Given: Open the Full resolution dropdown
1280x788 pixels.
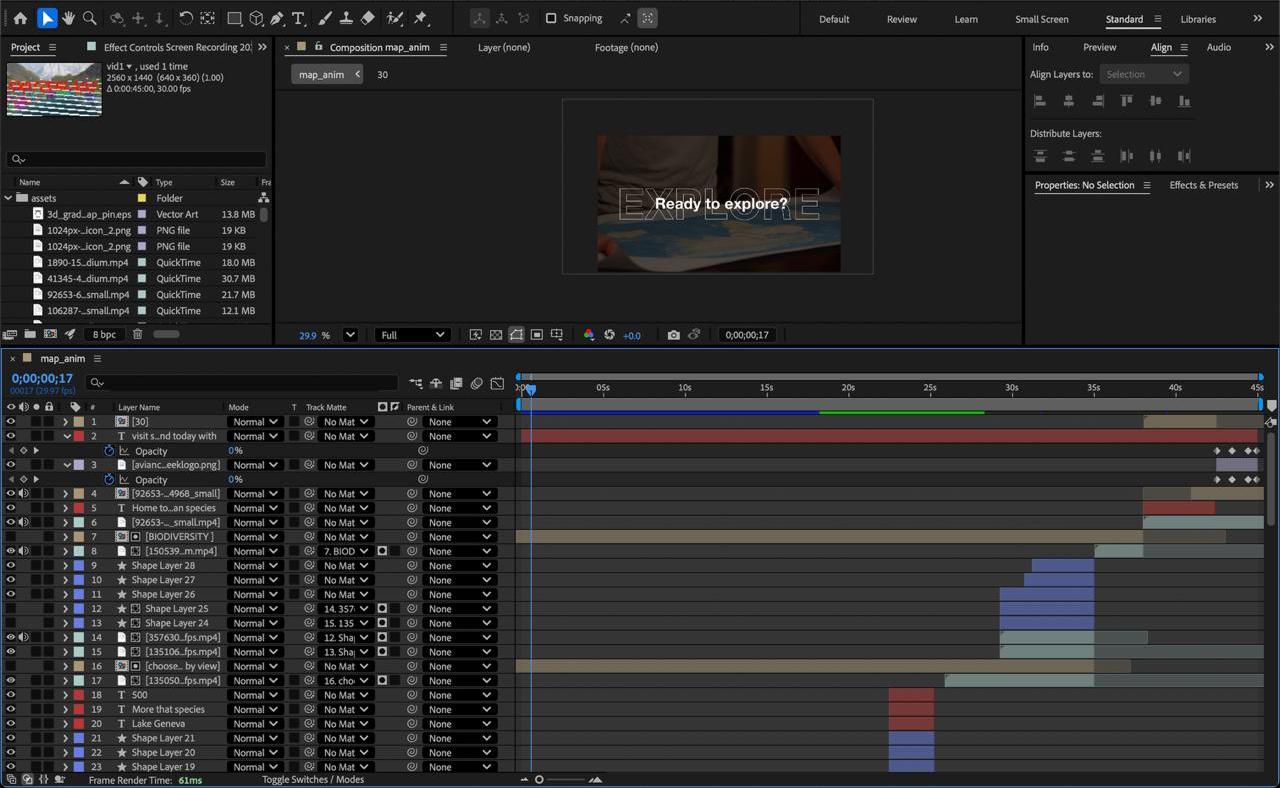Looking at the screenshot, I should click(411, 335).
